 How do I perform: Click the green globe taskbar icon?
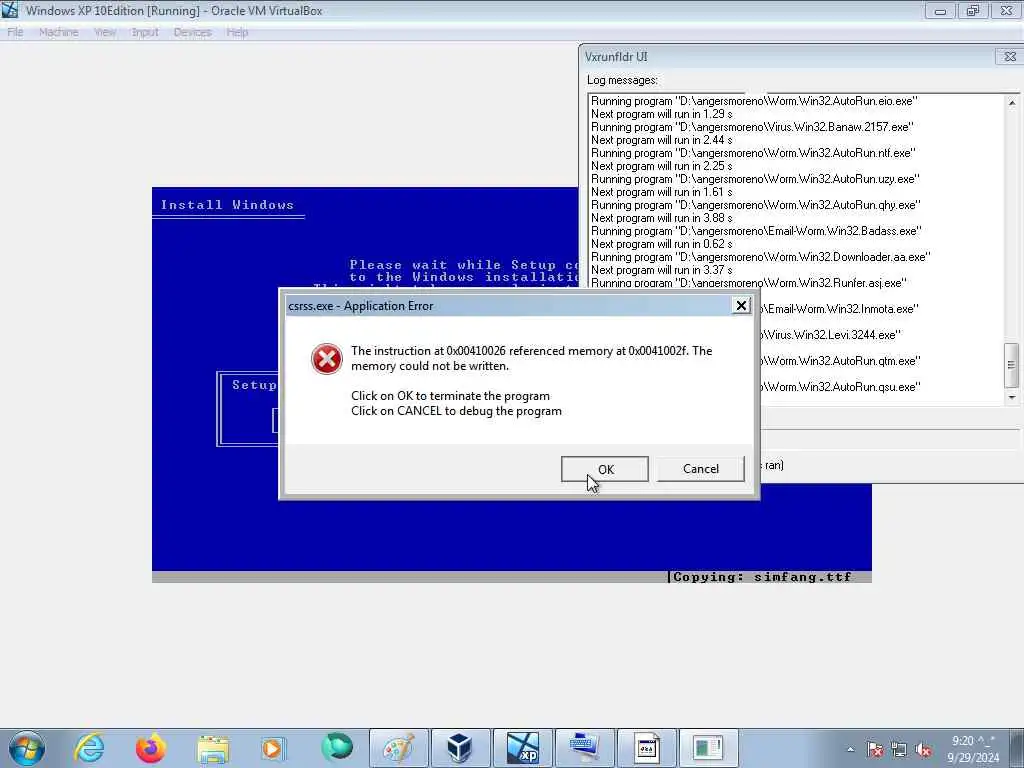336,748
